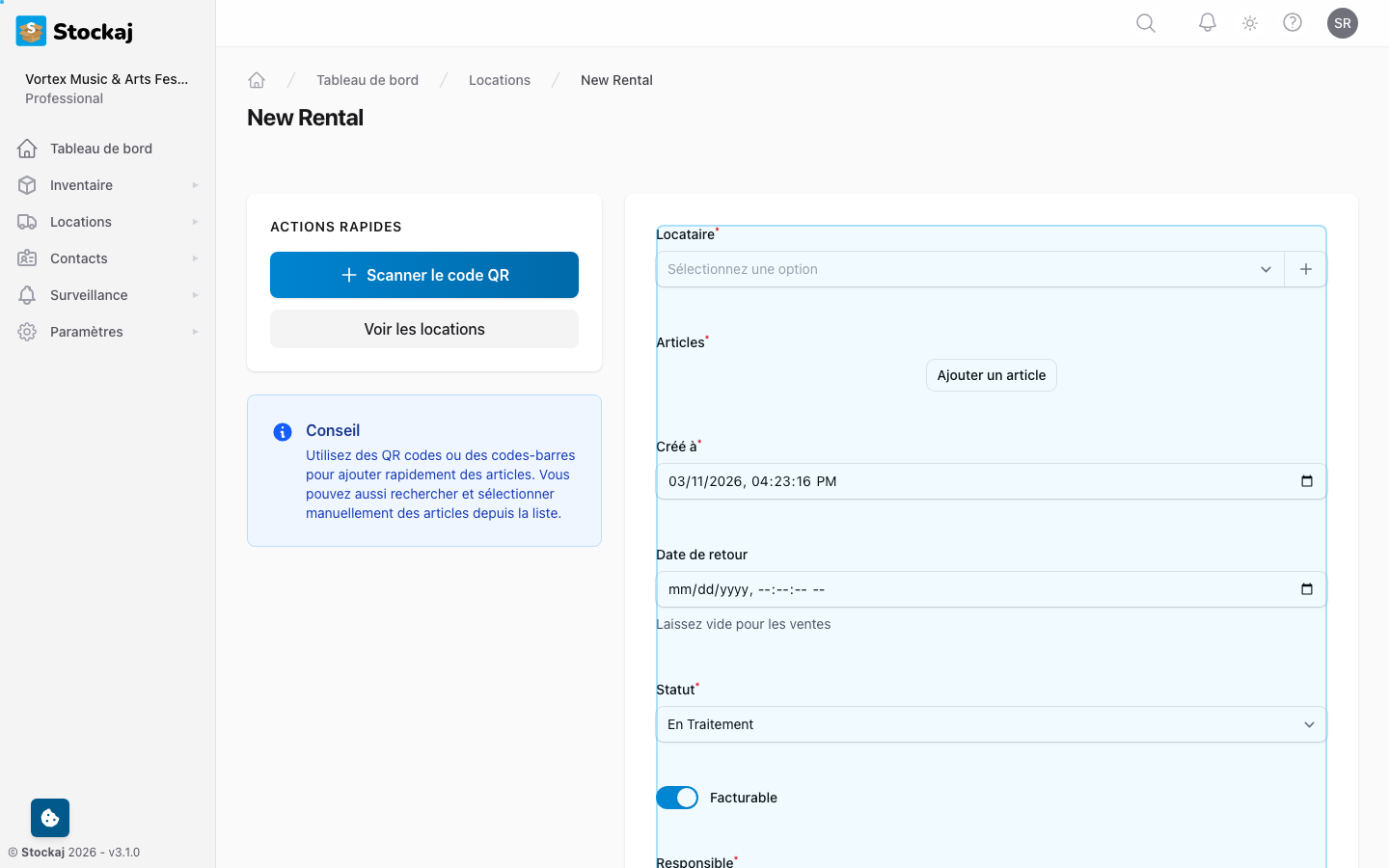
Task: Go to Tableau de bord in sidebar
Action: 100,149
